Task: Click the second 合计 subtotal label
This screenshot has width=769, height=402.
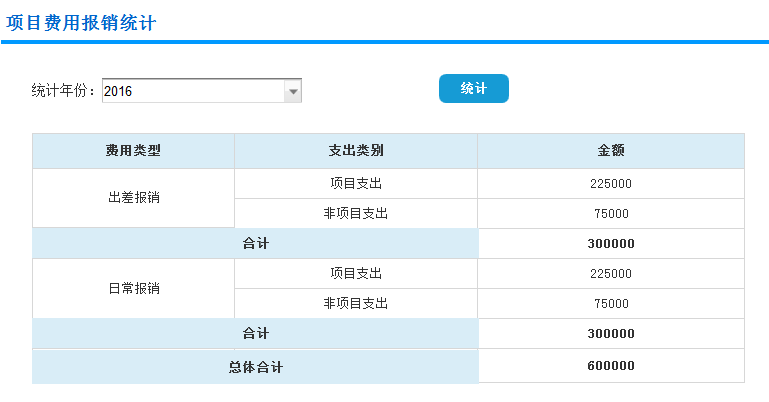Action: 256,333
